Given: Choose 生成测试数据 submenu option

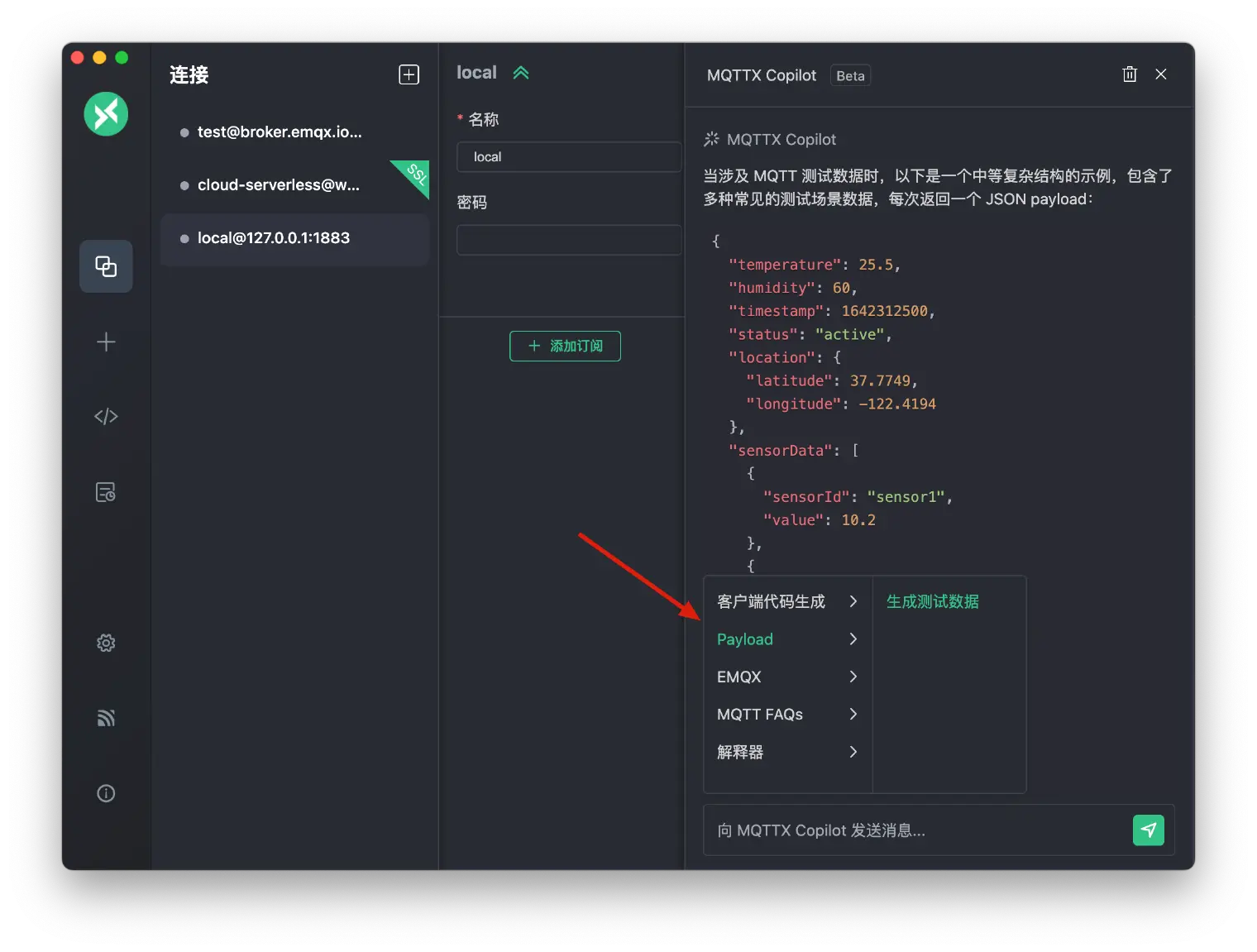Looking at the screenshot, I should tap(932, 601).
